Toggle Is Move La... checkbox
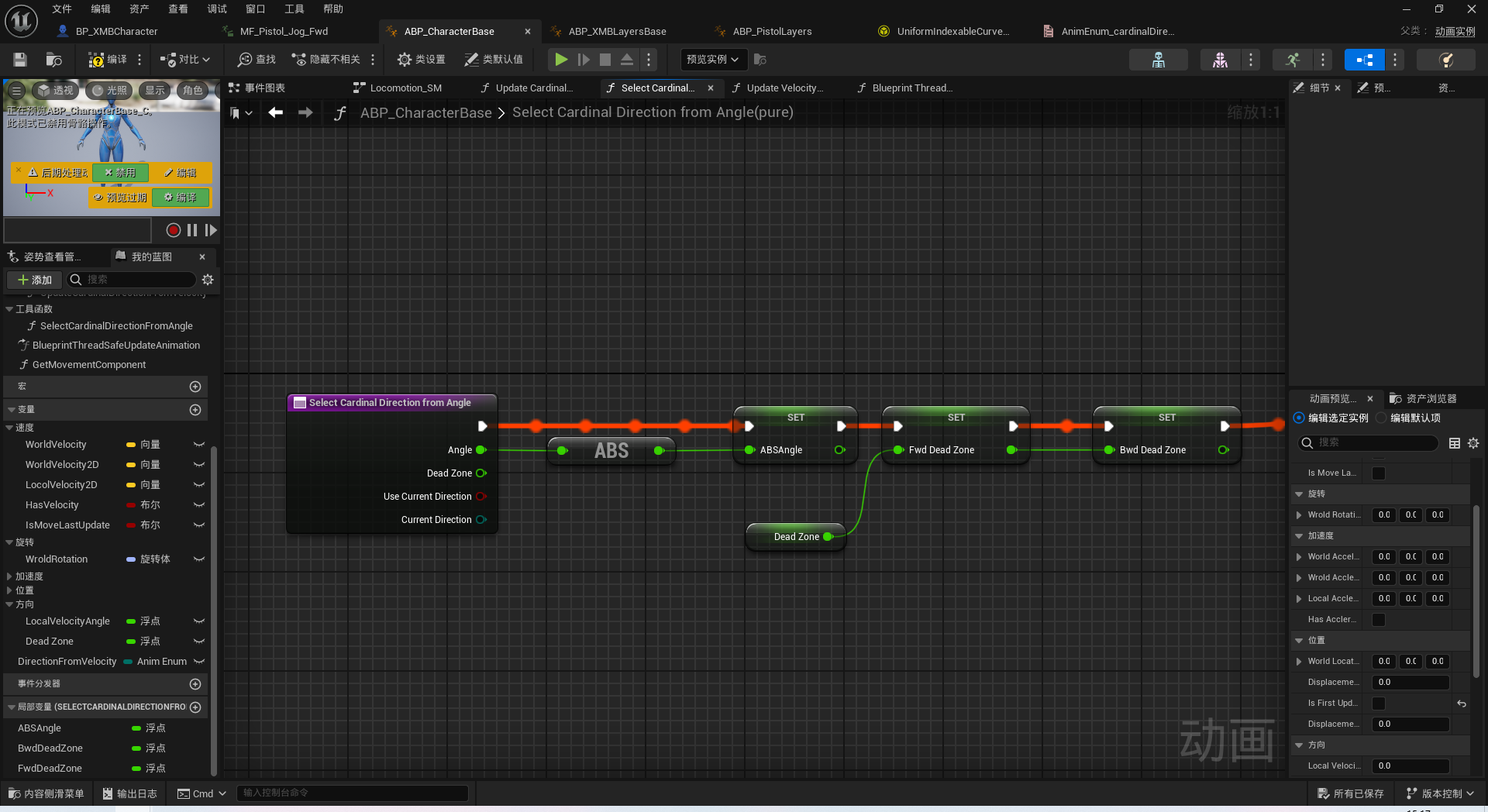This screenshot has height=812, width=1488. point(1379,473)
